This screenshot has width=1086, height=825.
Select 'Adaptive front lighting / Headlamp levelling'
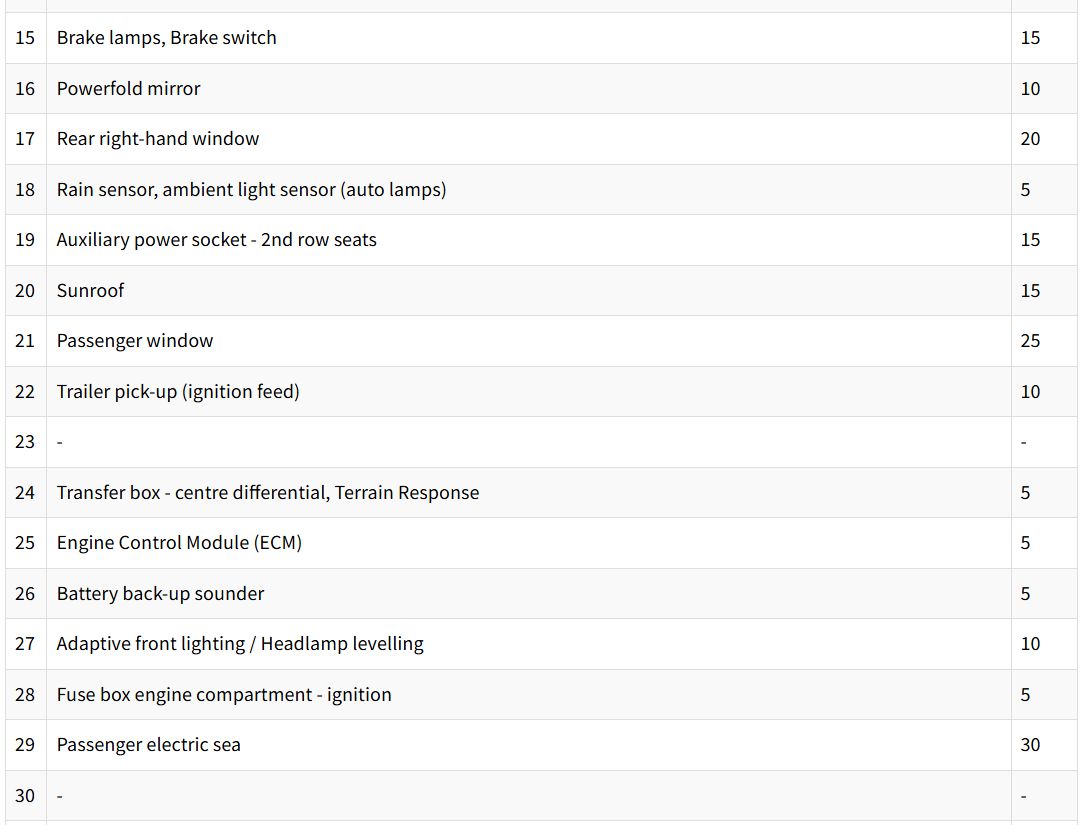[x=240, y=644]
